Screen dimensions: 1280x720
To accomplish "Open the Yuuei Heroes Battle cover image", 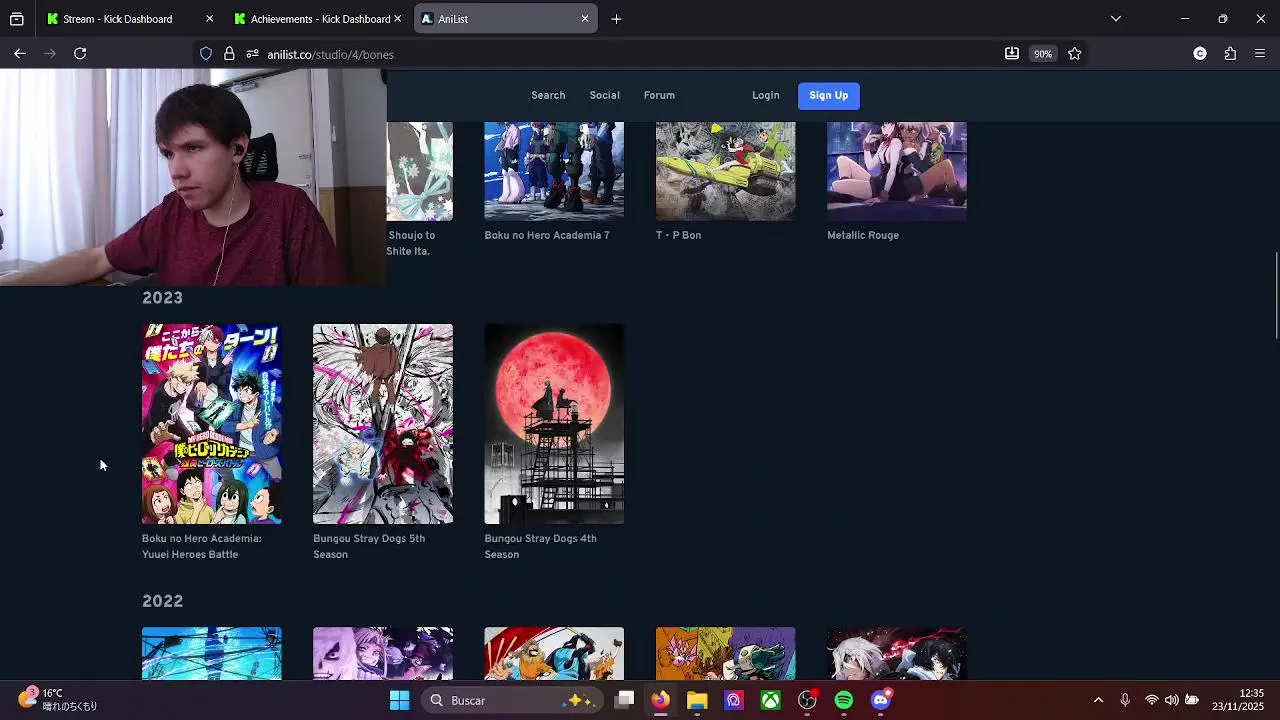I will pyautogui.click(x=212, y=424).
